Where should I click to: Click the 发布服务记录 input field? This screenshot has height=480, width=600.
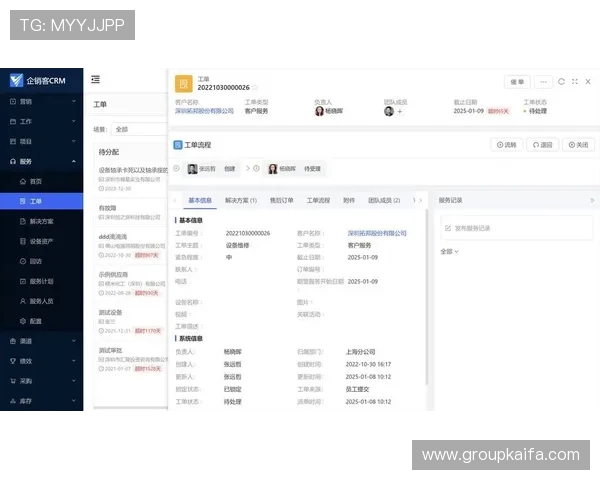pyautogui.click(x=516, y=228)
